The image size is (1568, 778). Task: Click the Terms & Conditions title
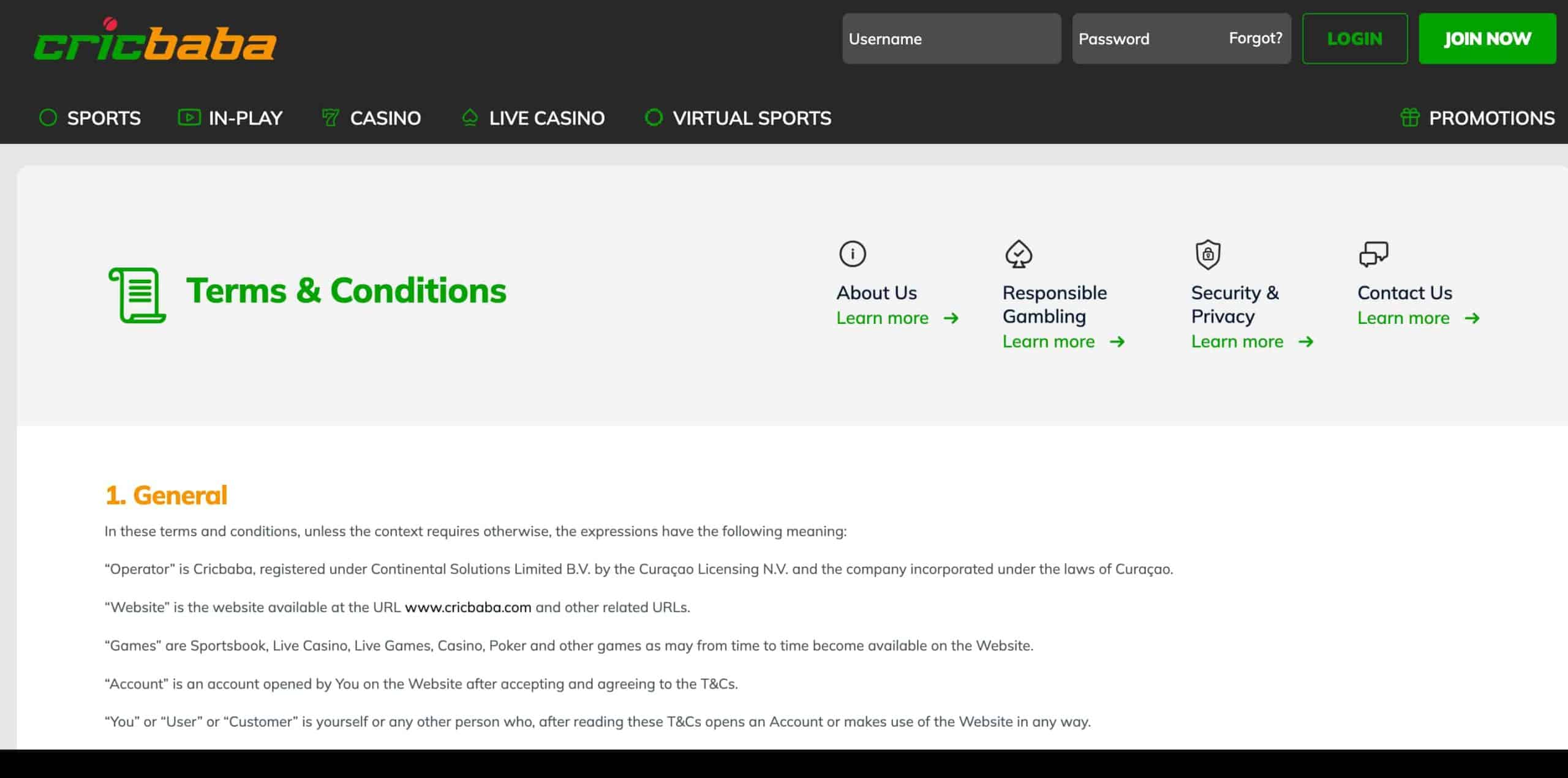coord(346,291)
